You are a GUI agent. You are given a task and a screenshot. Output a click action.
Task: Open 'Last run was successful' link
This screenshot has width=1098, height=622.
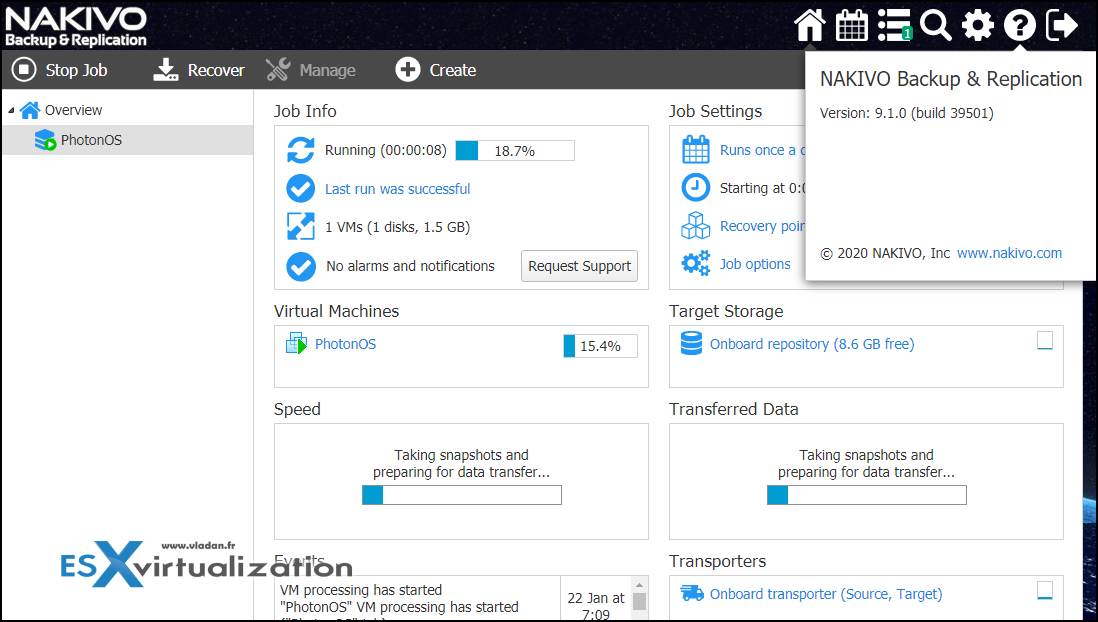coord(397,189)
